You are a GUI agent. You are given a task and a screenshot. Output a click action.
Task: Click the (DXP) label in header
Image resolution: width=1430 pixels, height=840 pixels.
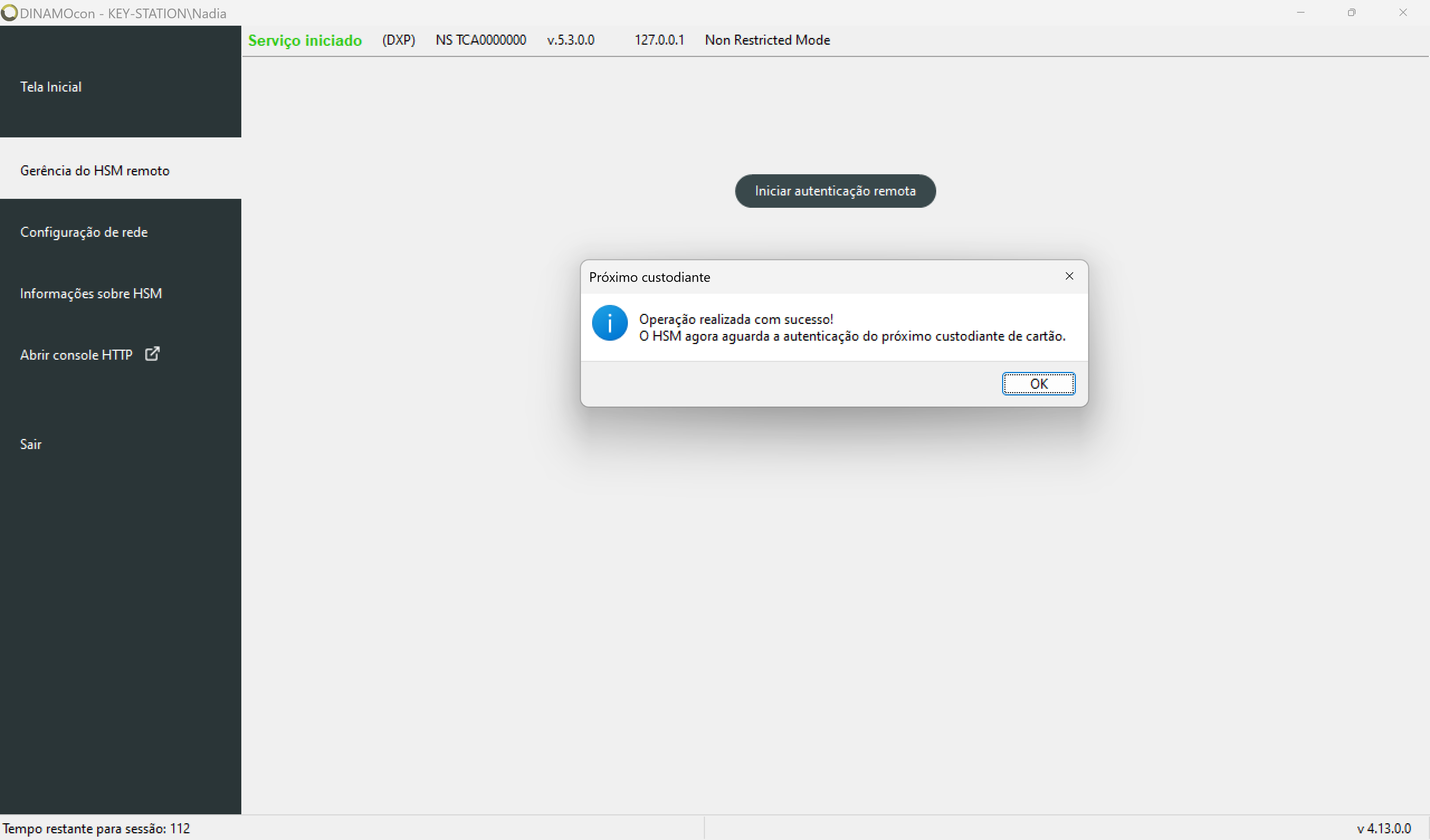pos(398,40)
